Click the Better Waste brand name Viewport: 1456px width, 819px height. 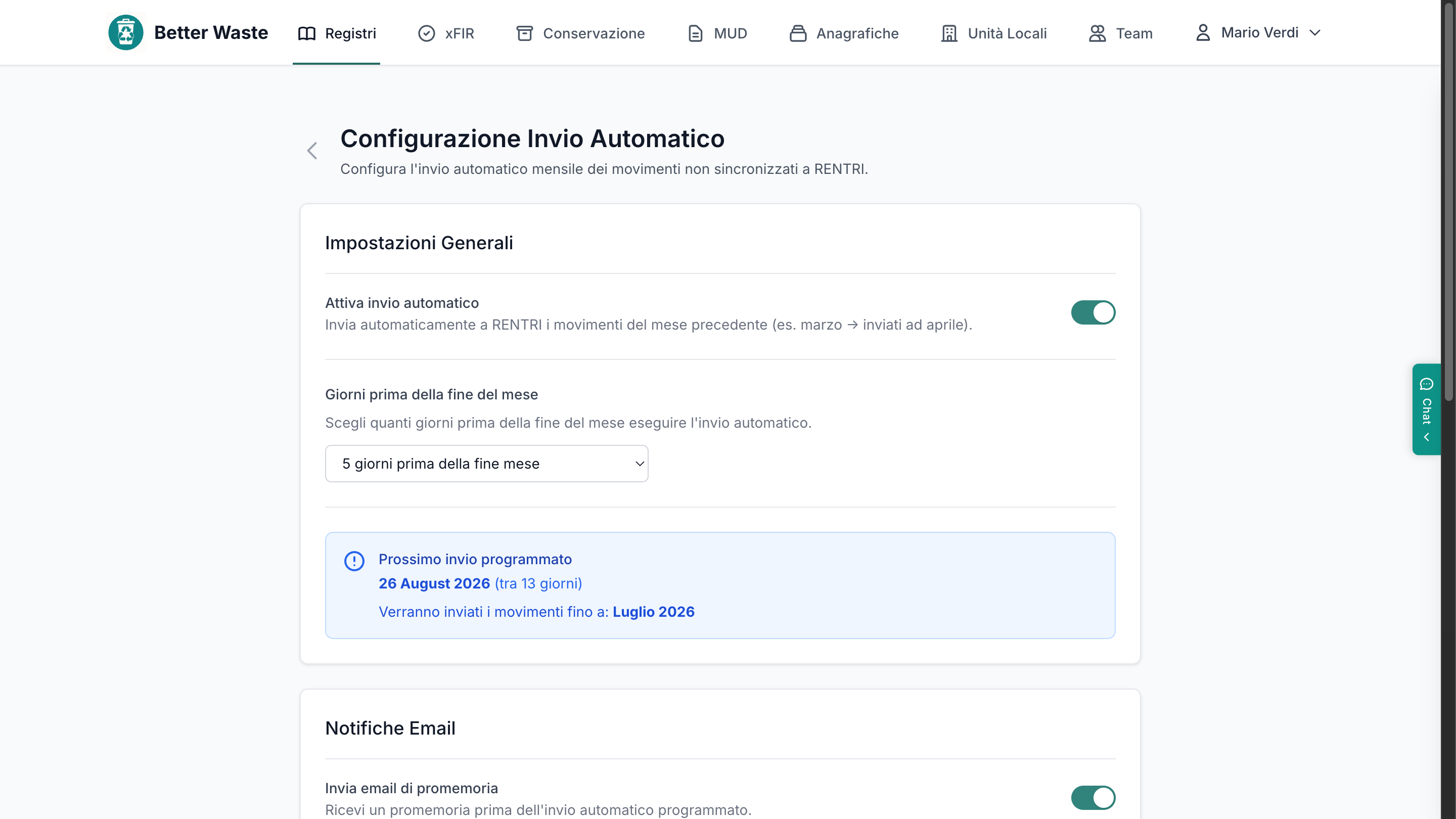211,33
